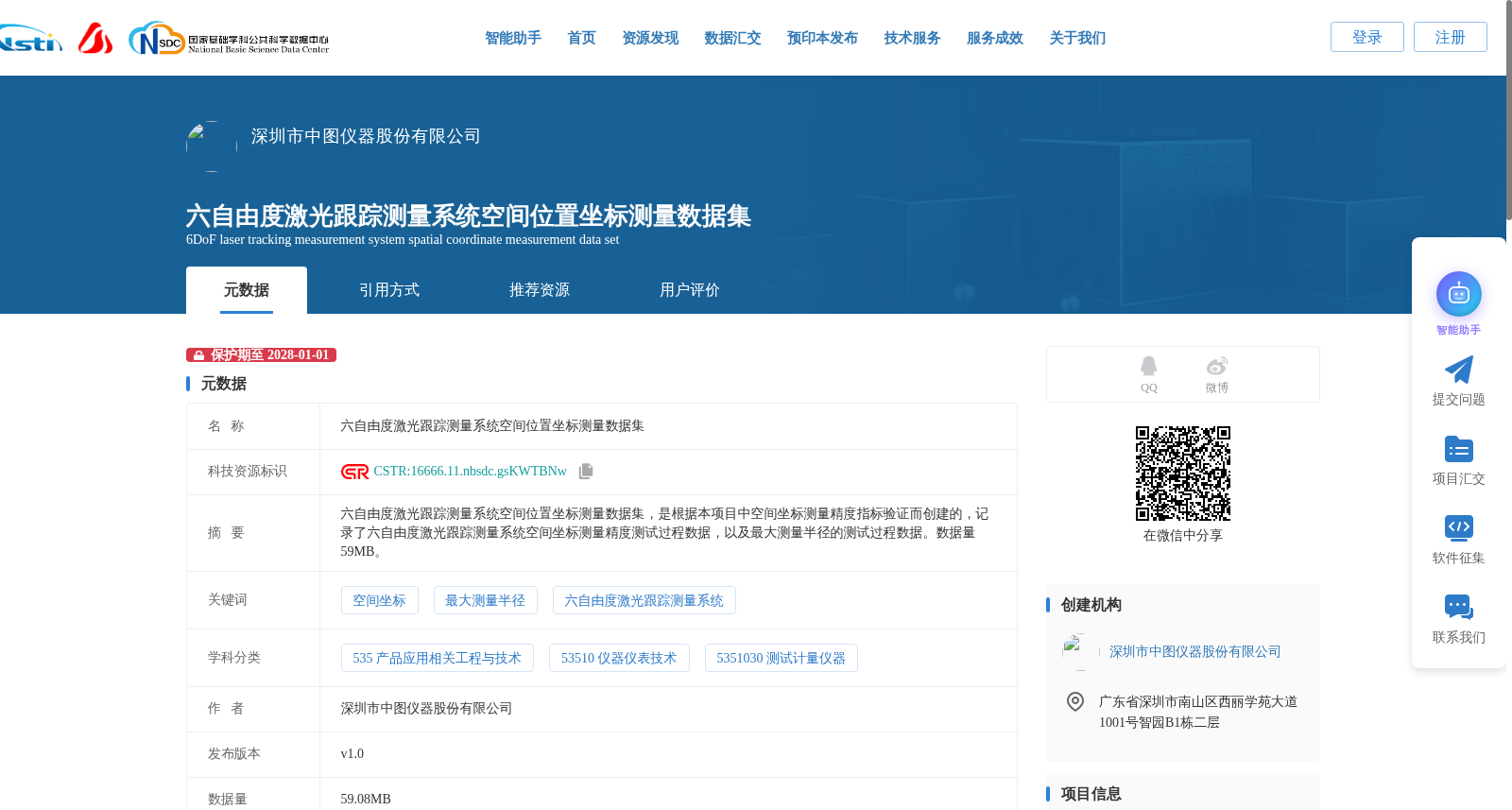Viewport: 1512px width, 810px height.
Task: Select the 六自由度激光跟踪测量系统 keyword tag
Action: pos(644,600)
